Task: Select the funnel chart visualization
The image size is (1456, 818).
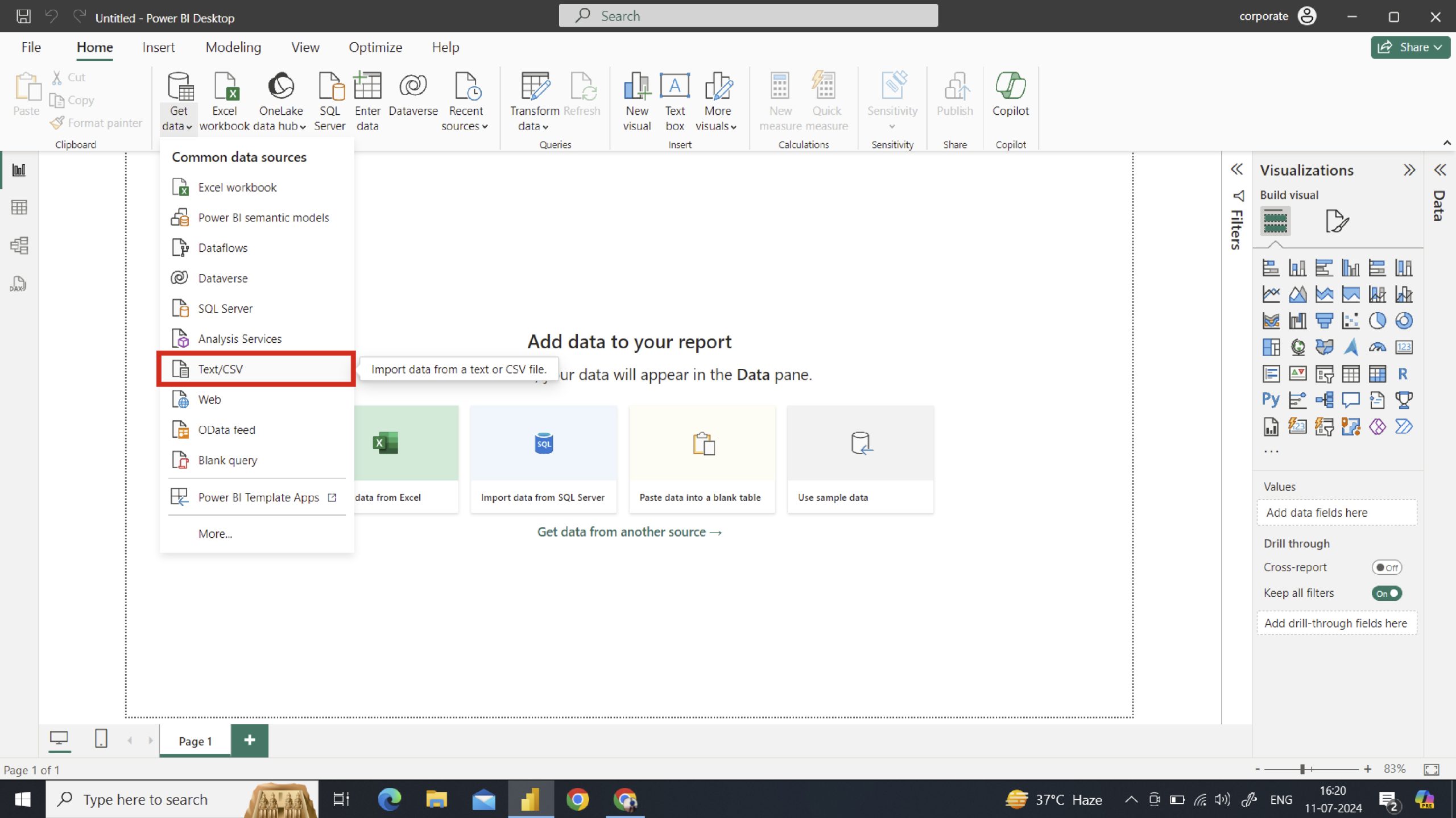Action: click(1324, 321)
